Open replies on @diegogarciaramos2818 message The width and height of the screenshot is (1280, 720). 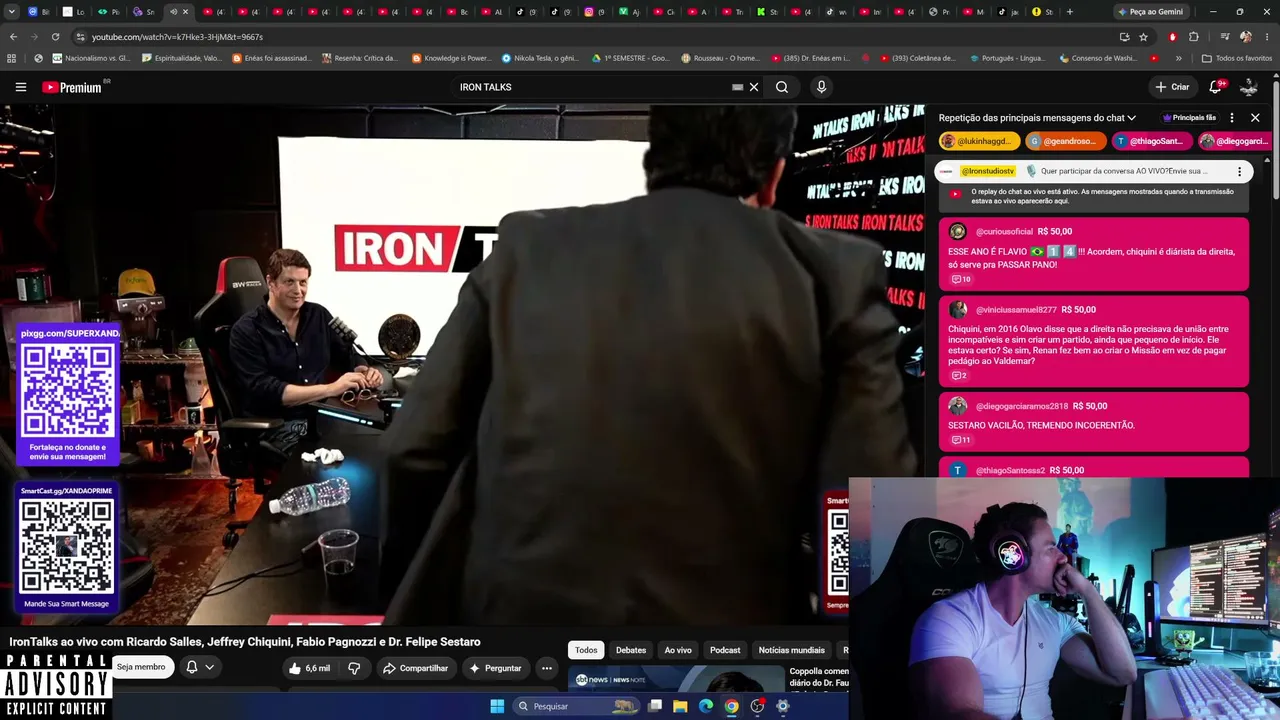(x=961, y=440)
